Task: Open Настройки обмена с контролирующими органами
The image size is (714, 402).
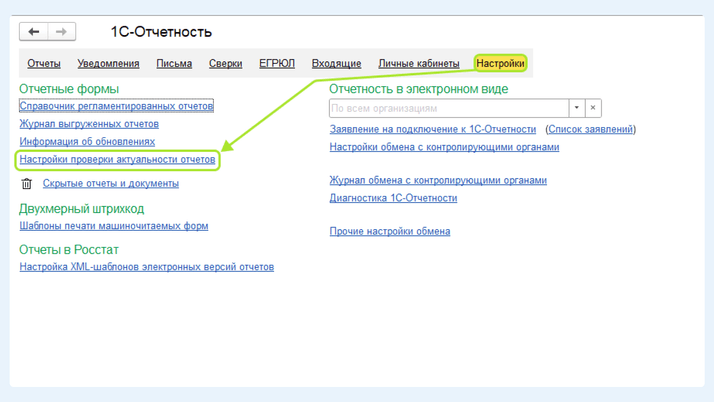Action: [444, 147]
